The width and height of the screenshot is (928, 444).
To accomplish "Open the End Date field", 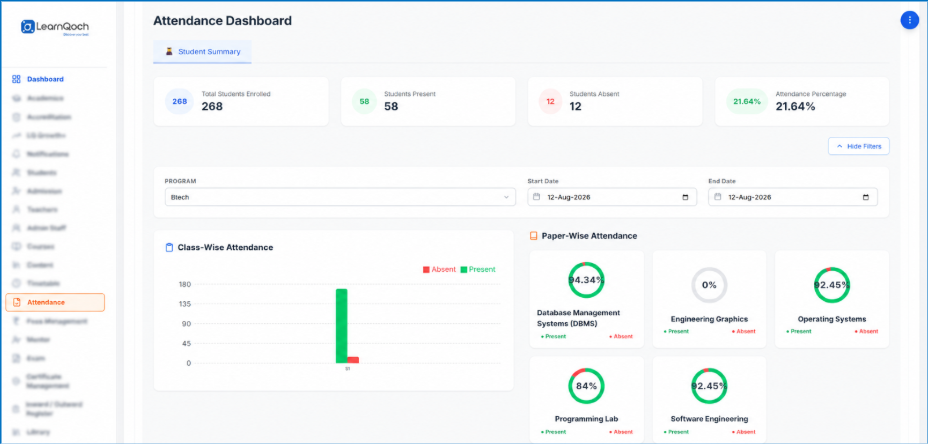I will (793, 197).
